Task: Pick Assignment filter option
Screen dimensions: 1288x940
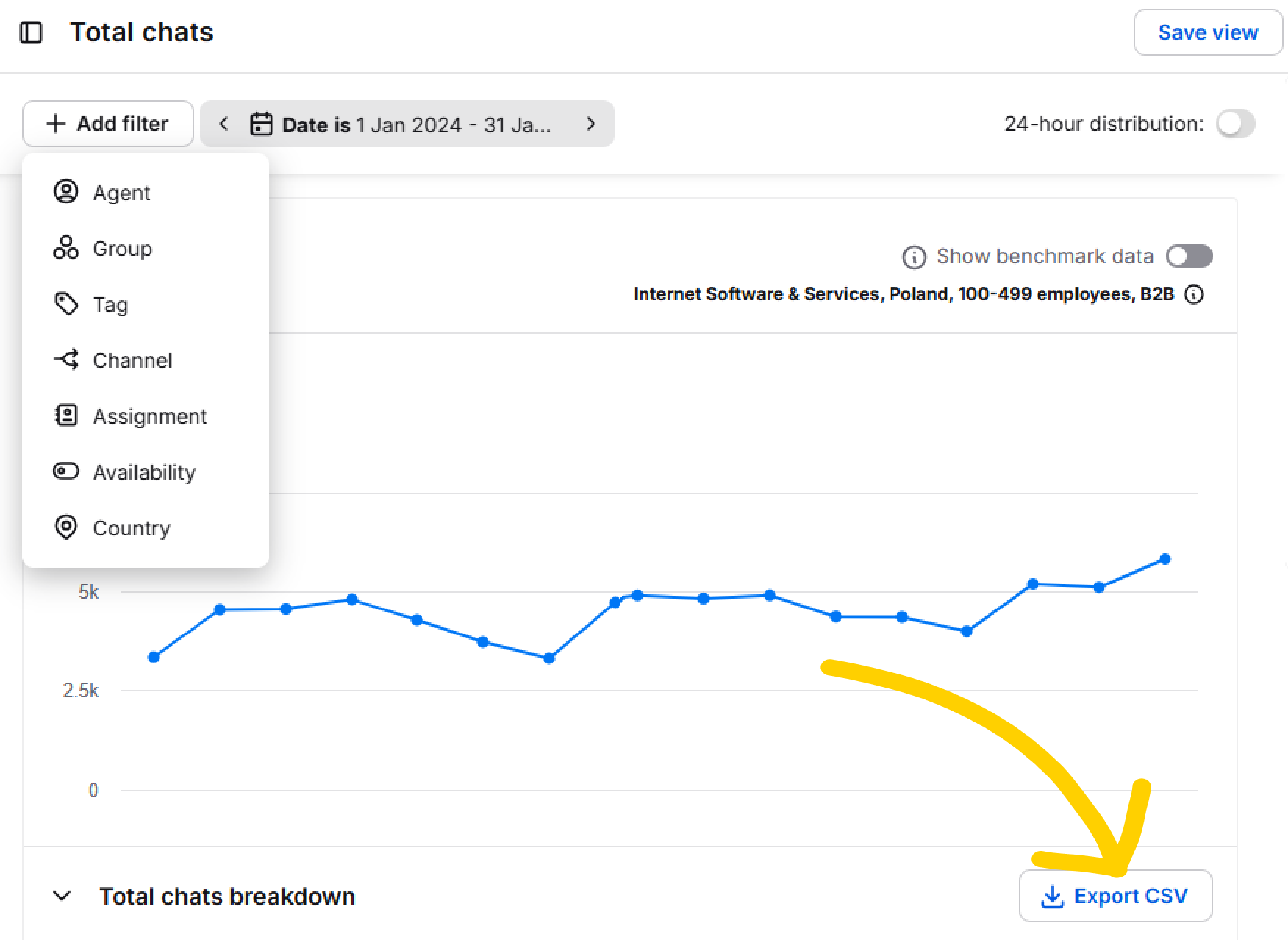Action: point(149,416)
